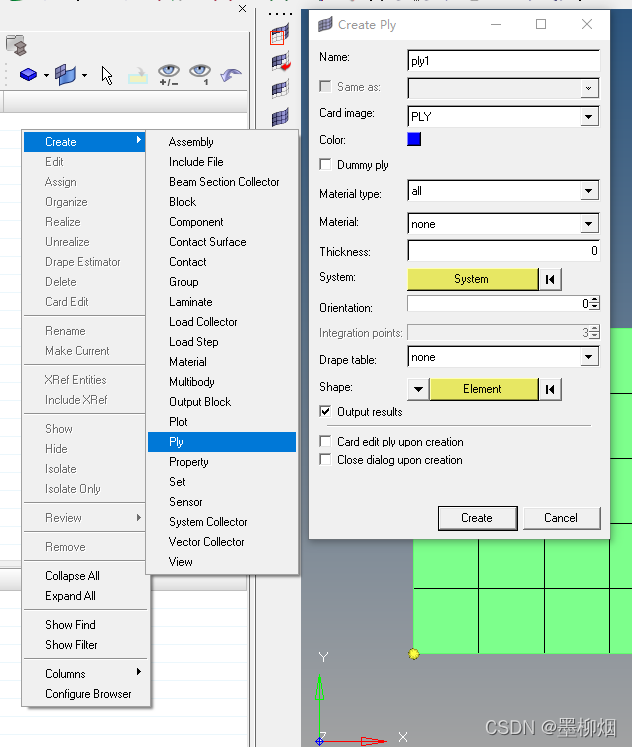Click the reset arrow next to System
This screenshot has width=632, height=747.
click(x=550, y=279)
